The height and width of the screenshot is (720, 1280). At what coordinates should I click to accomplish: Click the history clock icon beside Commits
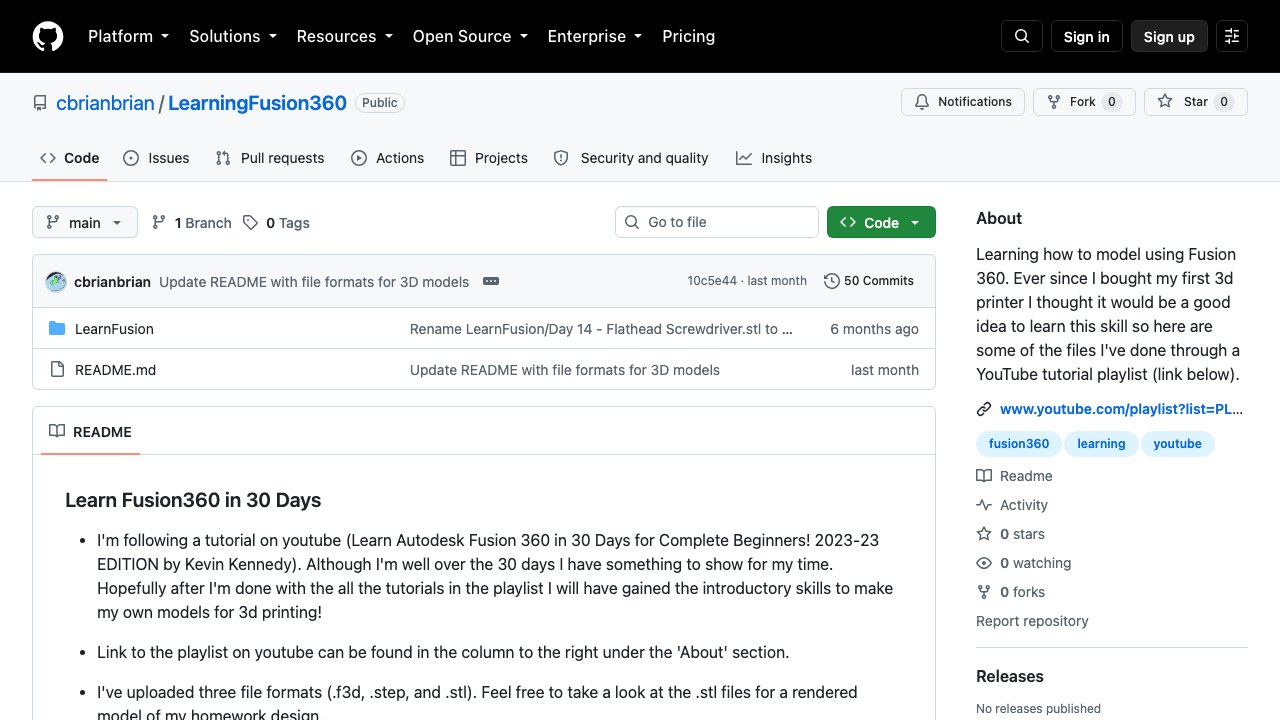tap(831, 281)
